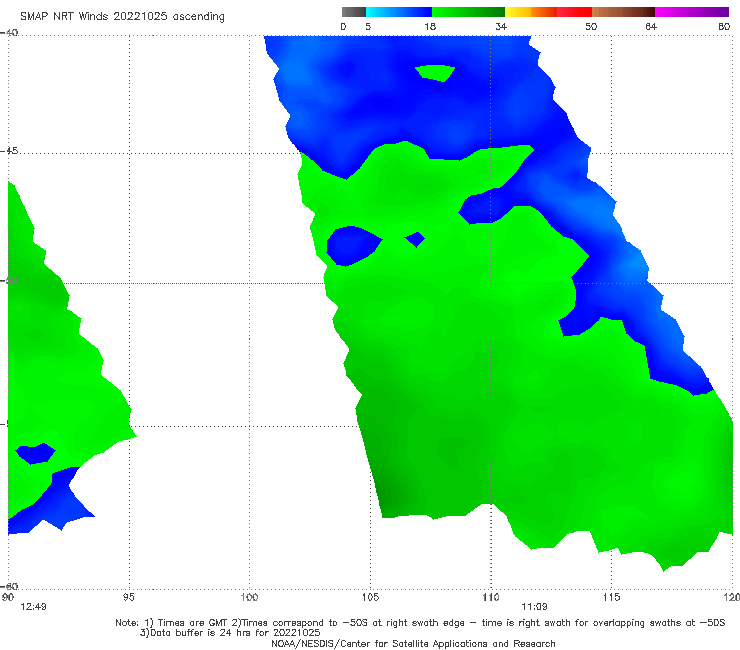Click the 'Note: 1) Times are GMT' line
The image size is (740, 650).
coord(420,623)
